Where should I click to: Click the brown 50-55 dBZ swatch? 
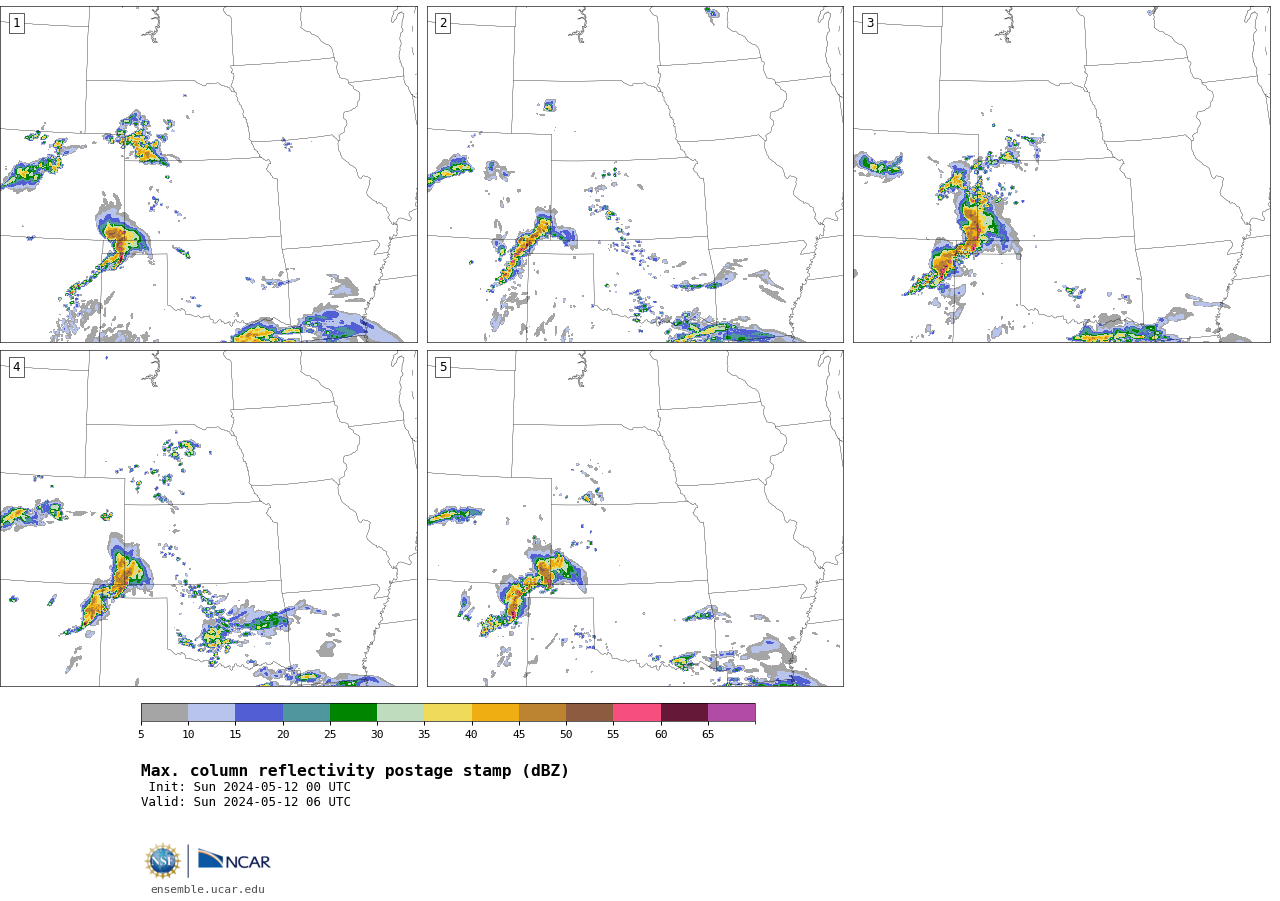click(x=590, y=713)
